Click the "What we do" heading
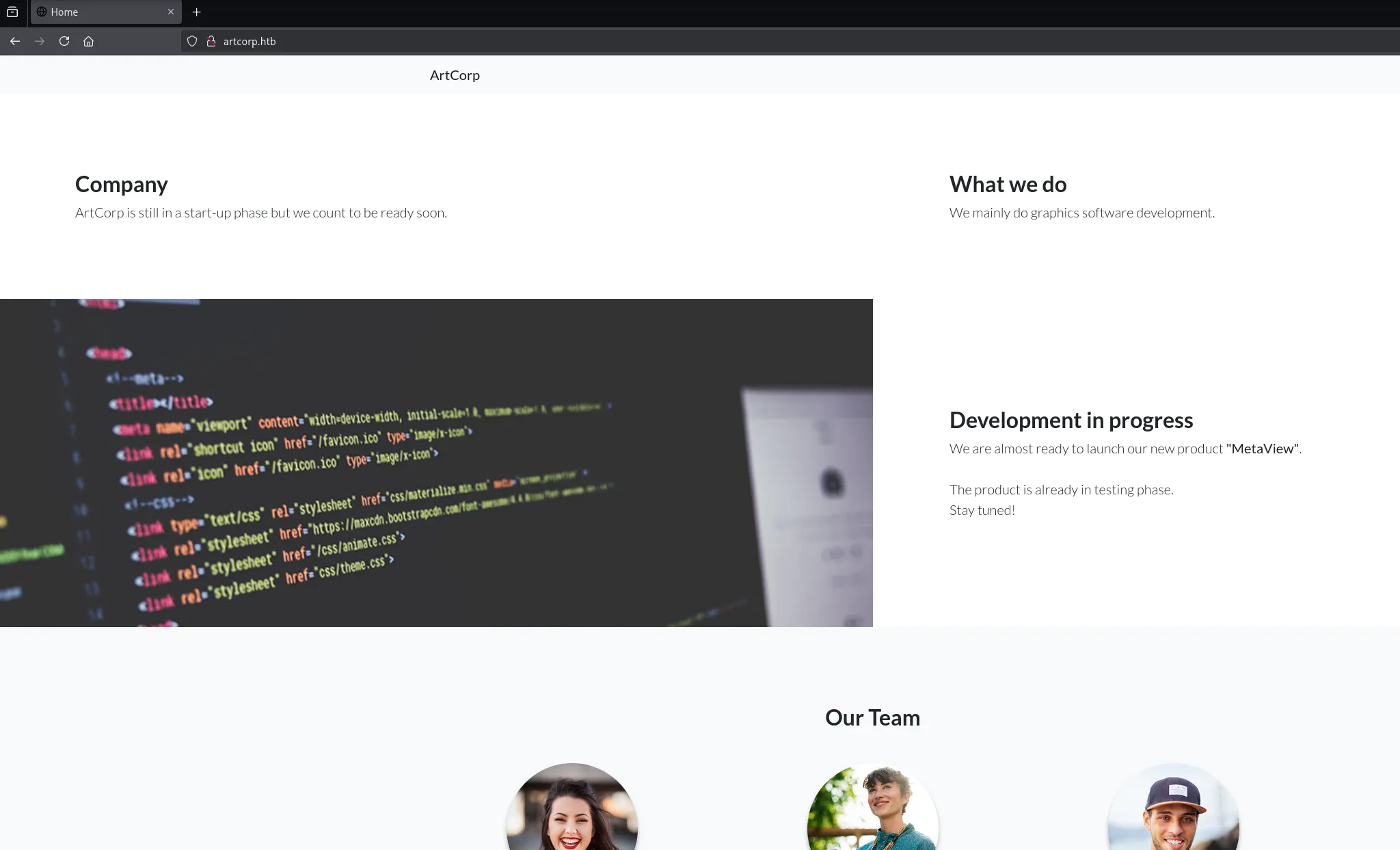The image size is (1400, 850). tap(1008, 184)
